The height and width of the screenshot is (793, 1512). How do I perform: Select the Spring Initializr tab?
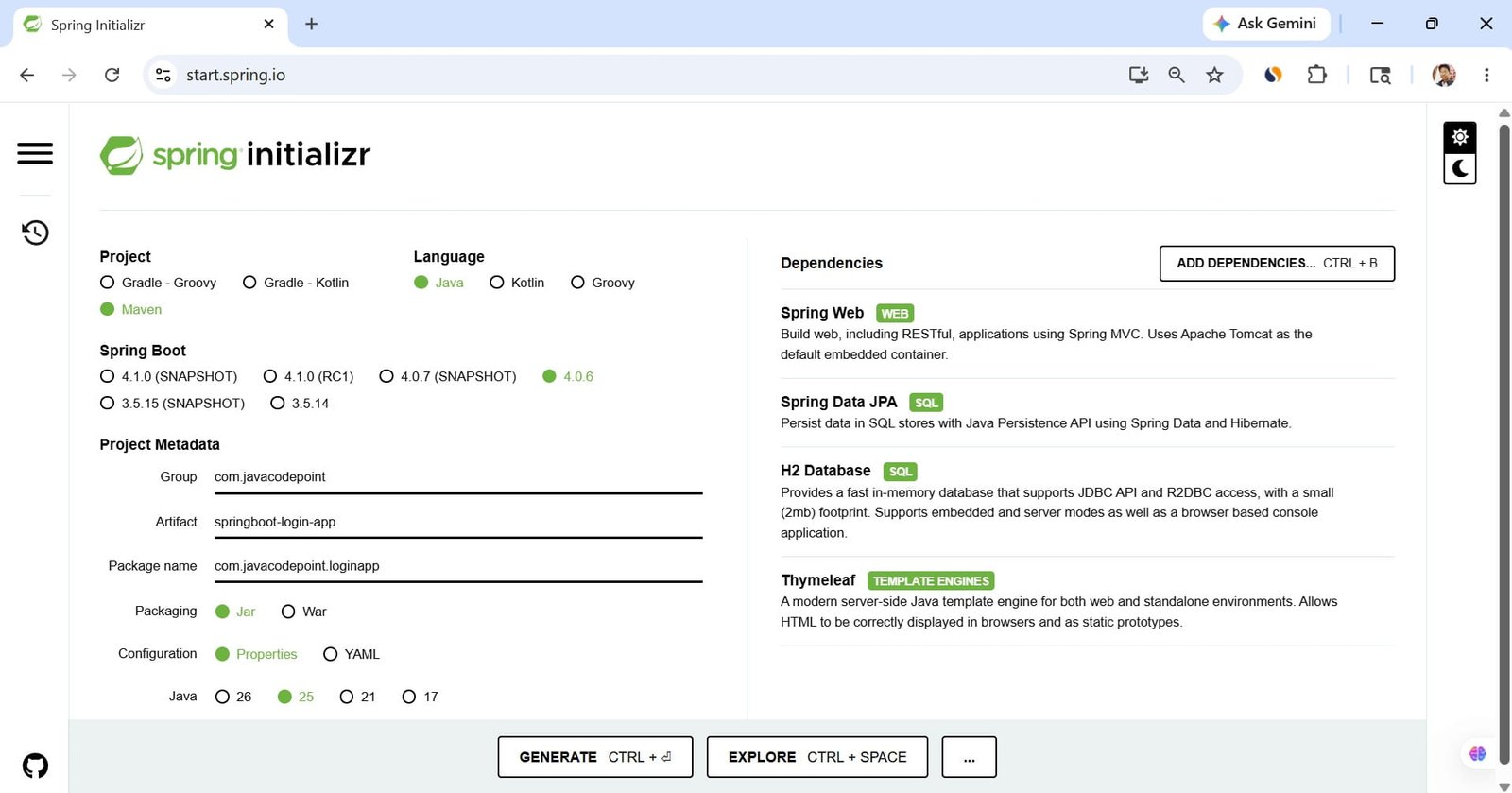149,25
